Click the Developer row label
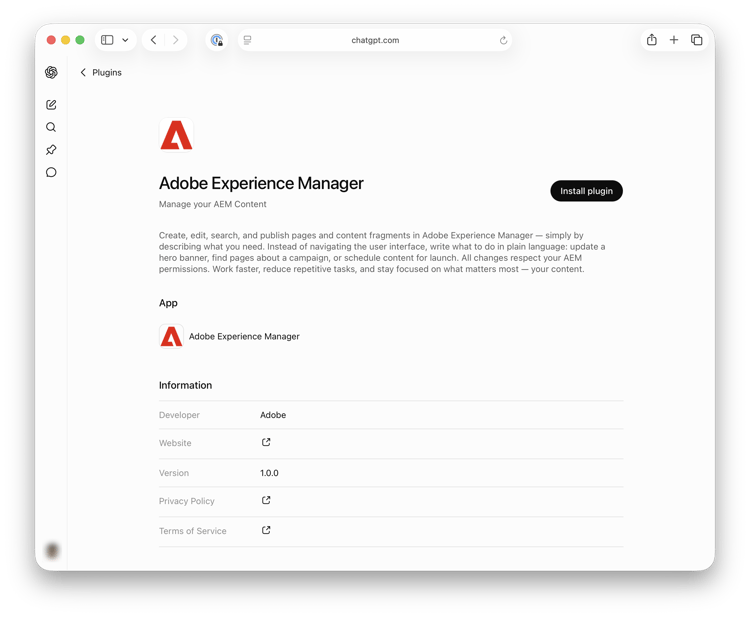The image size is (750, 617). (x=179, y=415)
